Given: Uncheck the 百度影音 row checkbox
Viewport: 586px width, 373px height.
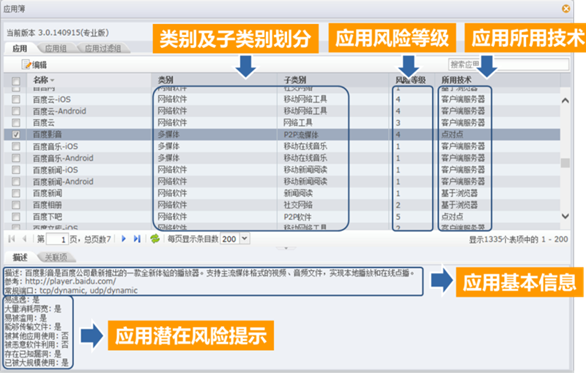Looking at the screenshot, I should tap(16, 135).
